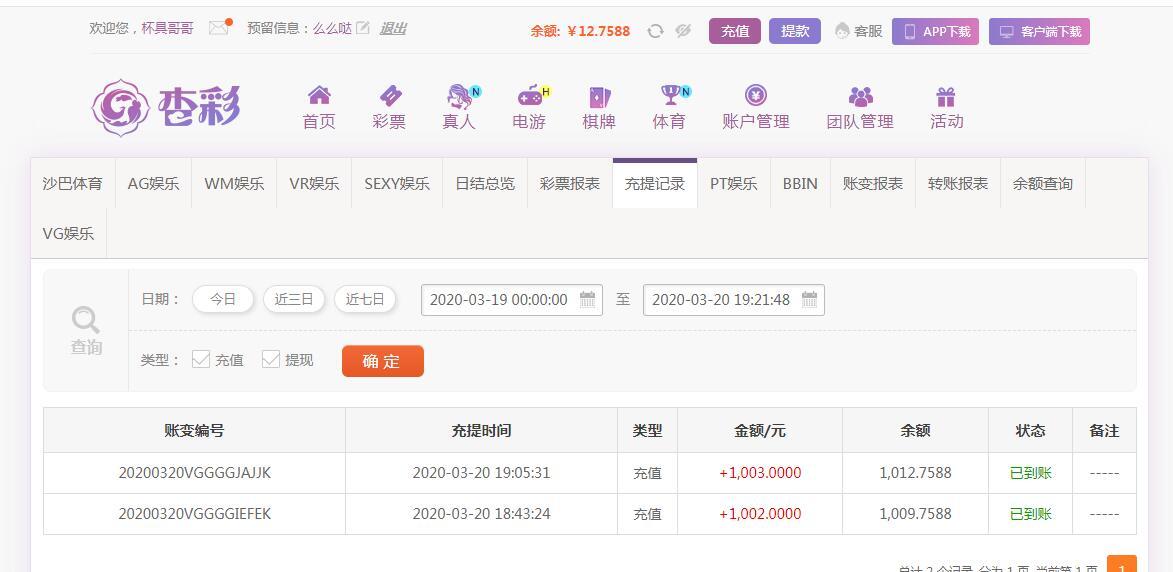The image size is (1173, 572).
Task: Click the 提款 withdraw button
Action: pyautogui.click(x=795, y=31)
